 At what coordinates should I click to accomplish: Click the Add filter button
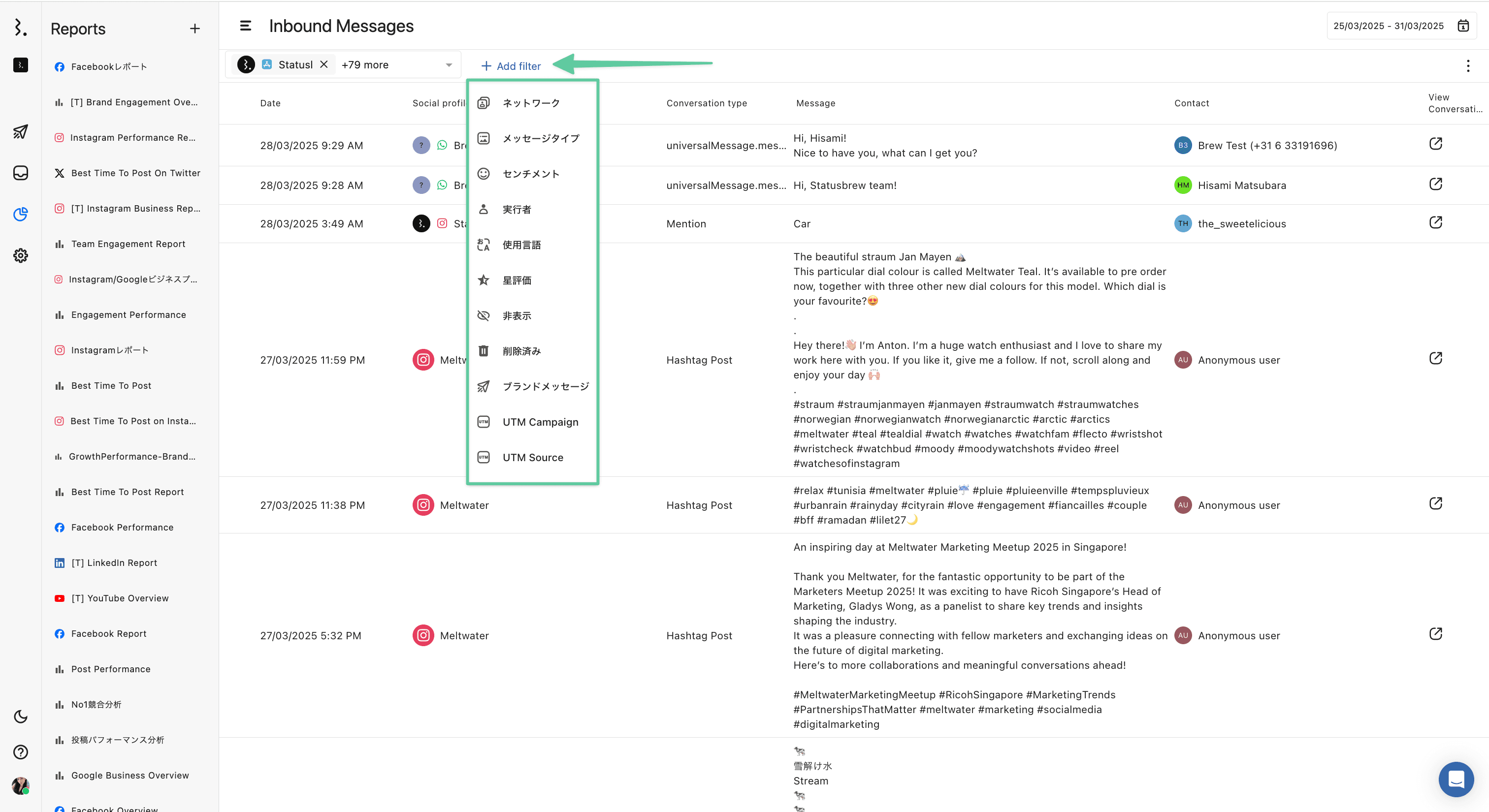point(511,66)
